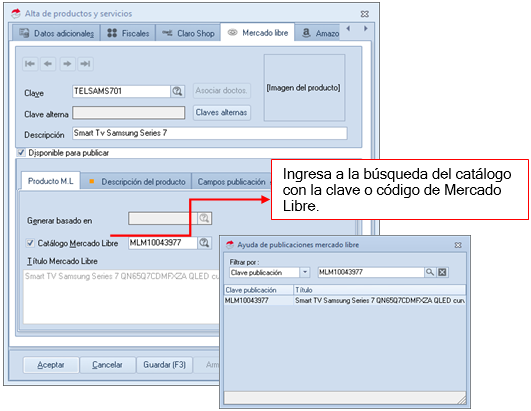Close the Ayuda de publicaciones window

(x=458, y=245)
